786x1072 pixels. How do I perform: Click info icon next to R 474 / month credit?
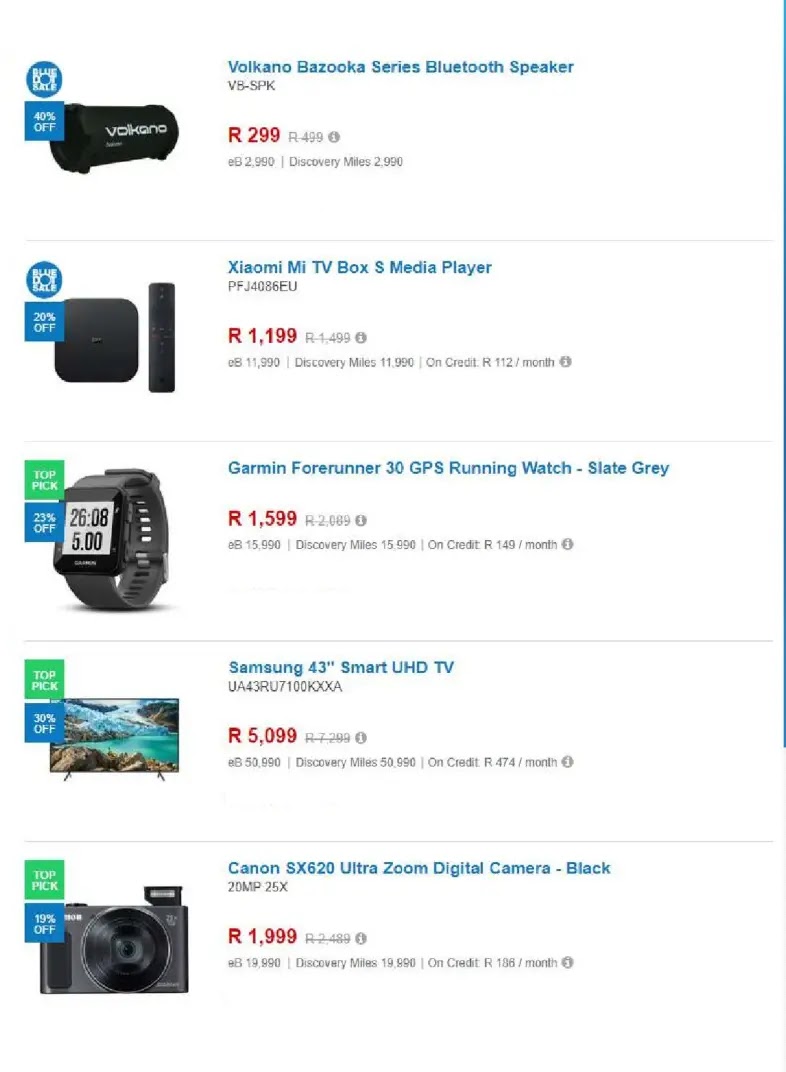tap(567, 762)
